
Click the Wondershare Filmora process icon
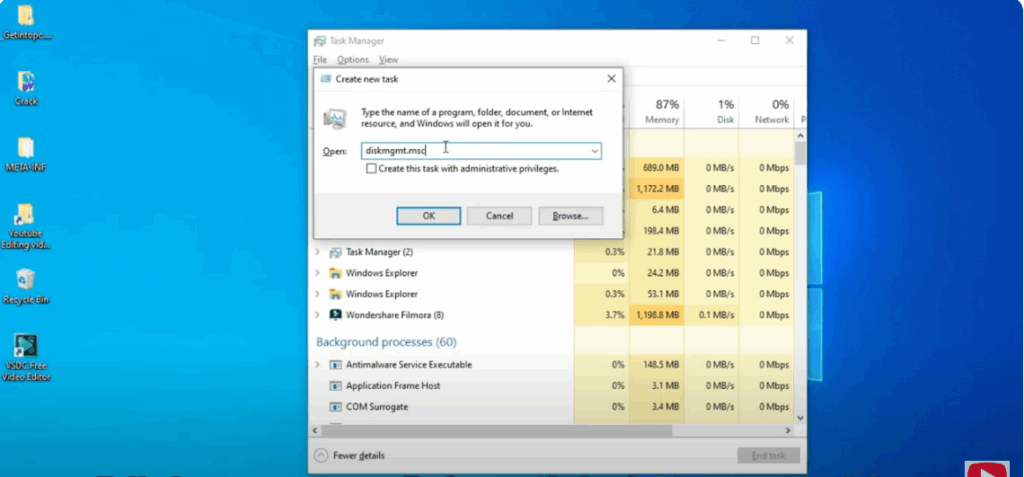pos(335,315)
